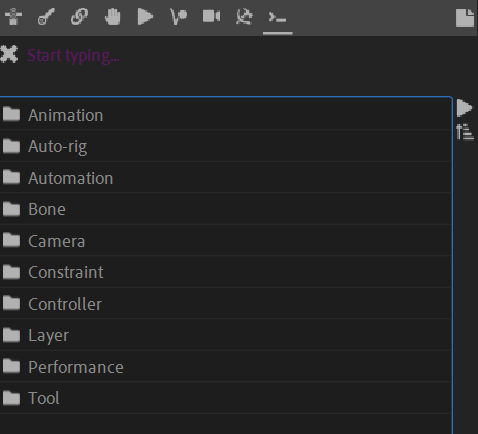
Task: Open the Bone category item
Action: pyautogui.click(x=225, y=209)
